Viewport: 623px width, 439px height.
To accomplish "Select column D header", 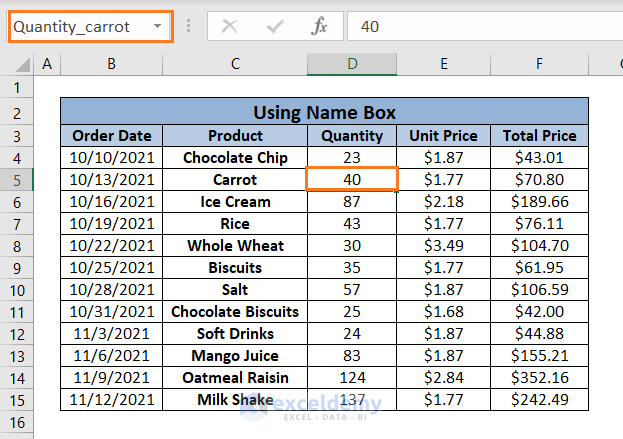I will [352, 64].
